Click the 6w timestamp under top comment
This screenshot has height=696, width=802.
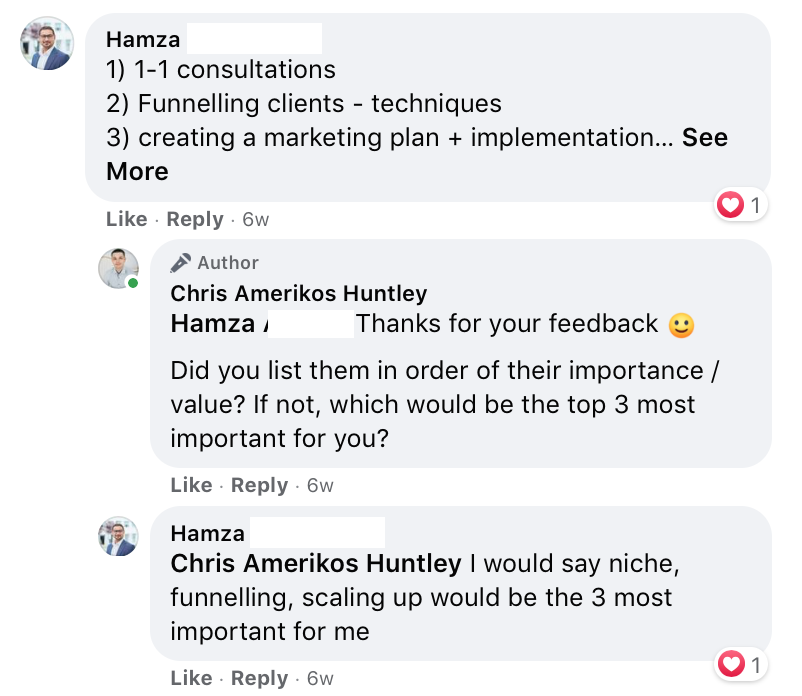(256, 219)
